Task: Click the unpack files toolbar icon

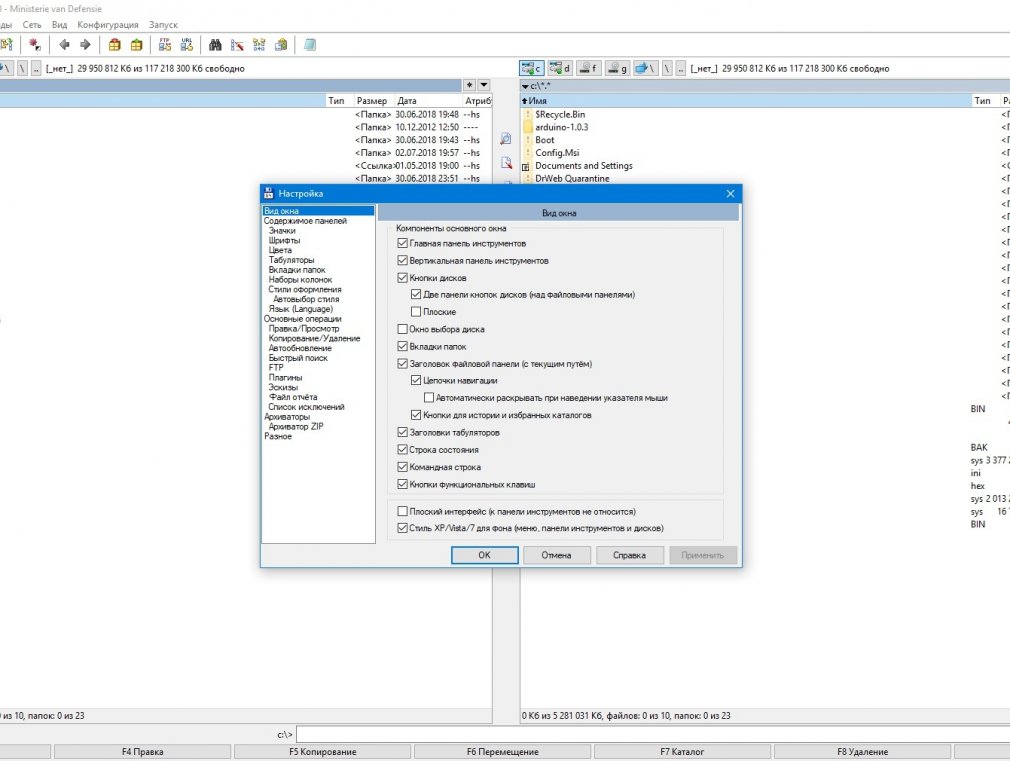Action: coord(137,44)
